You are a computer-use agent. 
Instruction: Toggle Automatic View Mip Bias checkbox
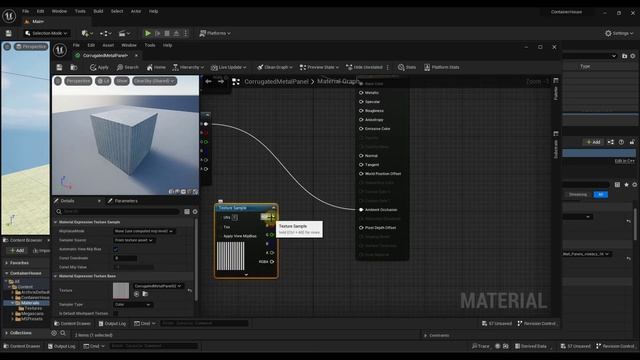[116, 249]
